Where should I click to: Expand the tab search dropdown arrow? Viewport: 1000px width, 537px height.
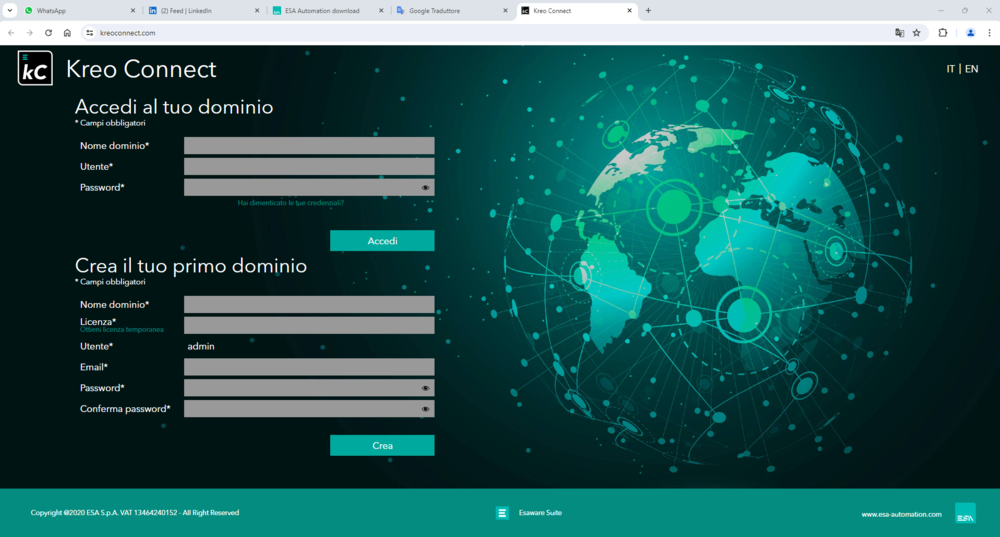coord(13,10)
